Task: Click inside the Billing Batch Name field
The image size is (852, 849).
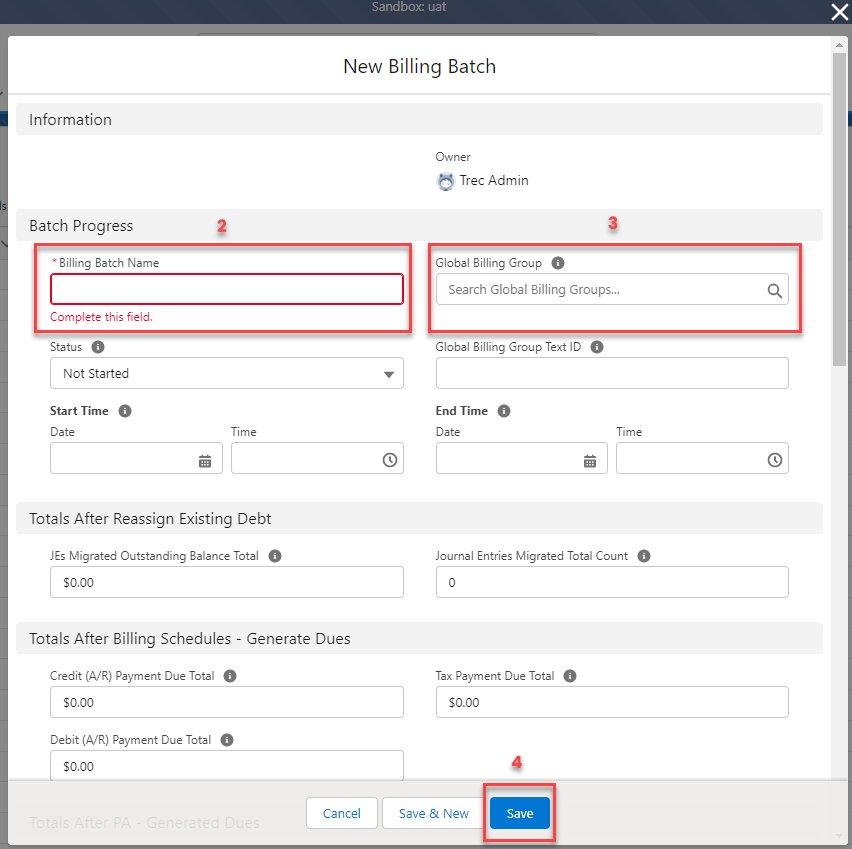Action: (226, 289)
